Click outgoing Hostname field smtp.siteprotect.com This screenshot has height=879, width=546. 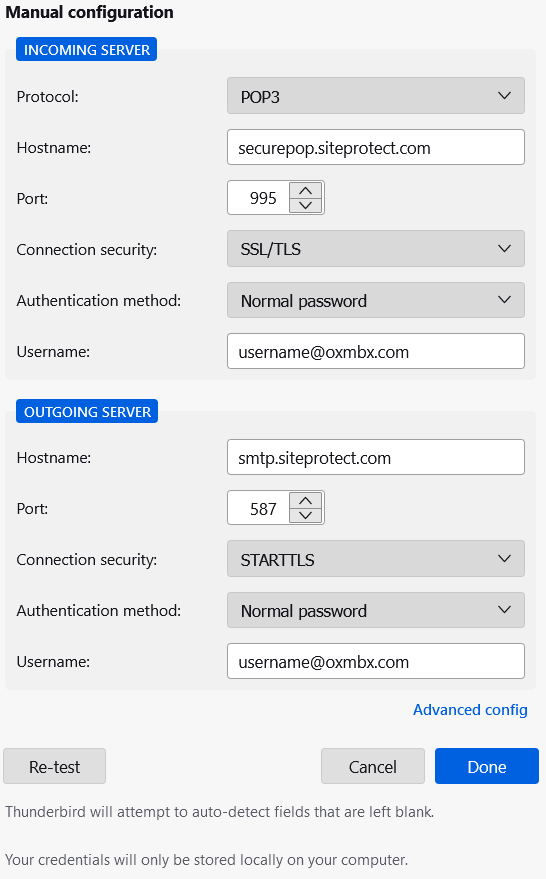click(x=376, y=457)
